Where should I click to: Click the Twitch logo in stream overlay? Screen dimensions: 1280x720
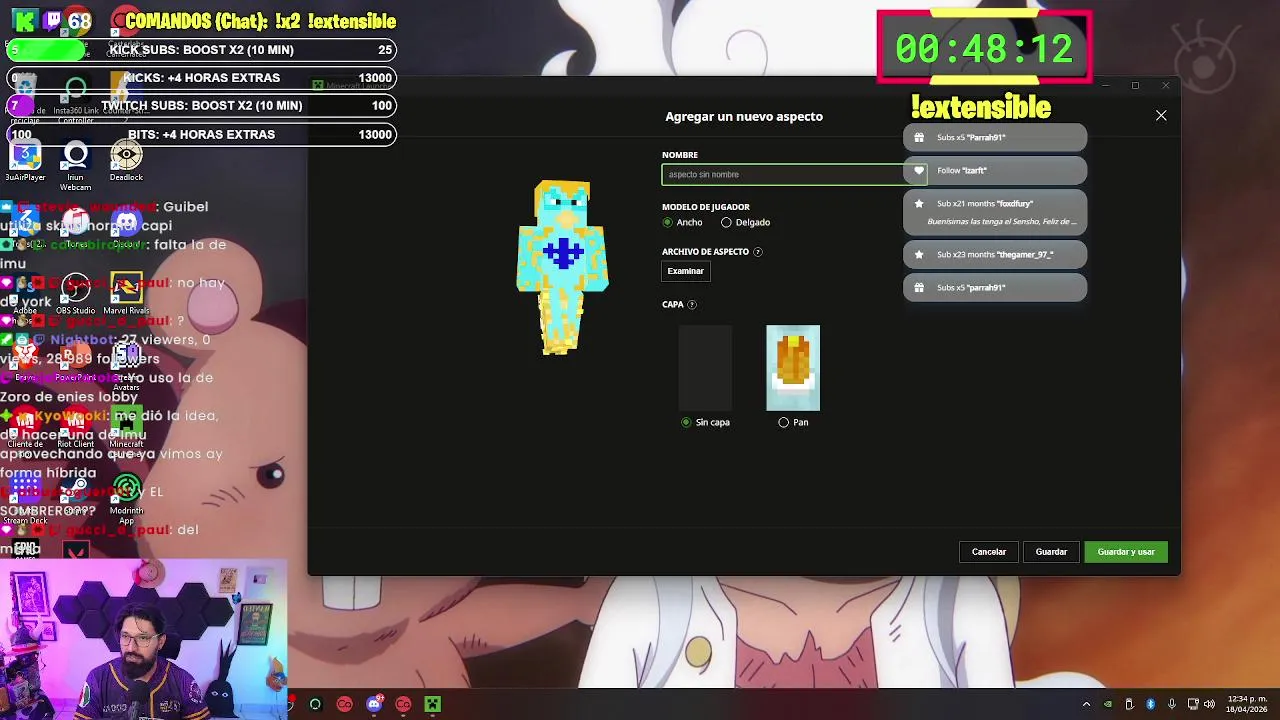point(53,20)
